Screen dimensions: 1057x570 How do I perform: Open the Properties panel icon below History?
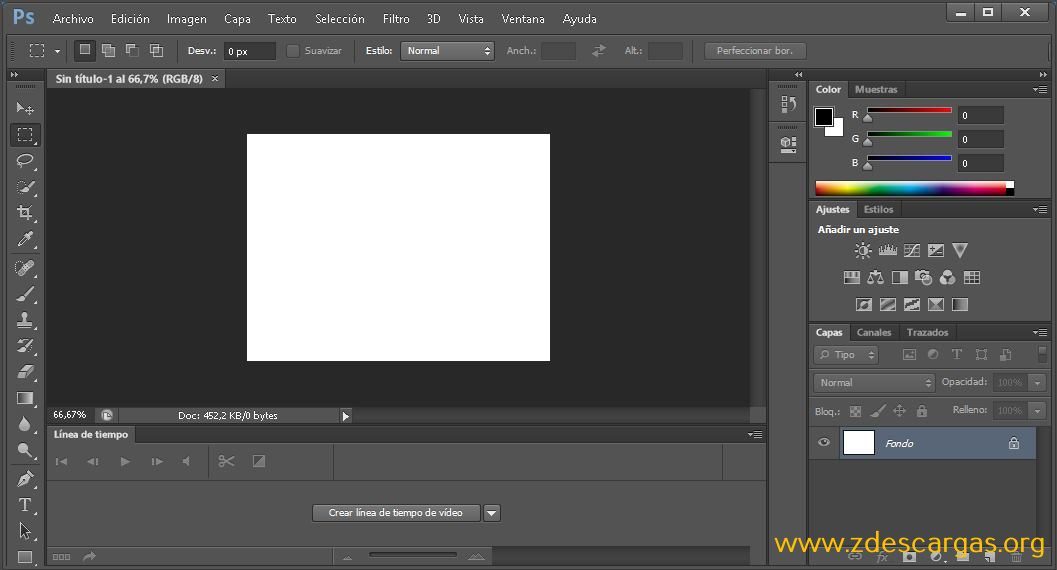788,144
